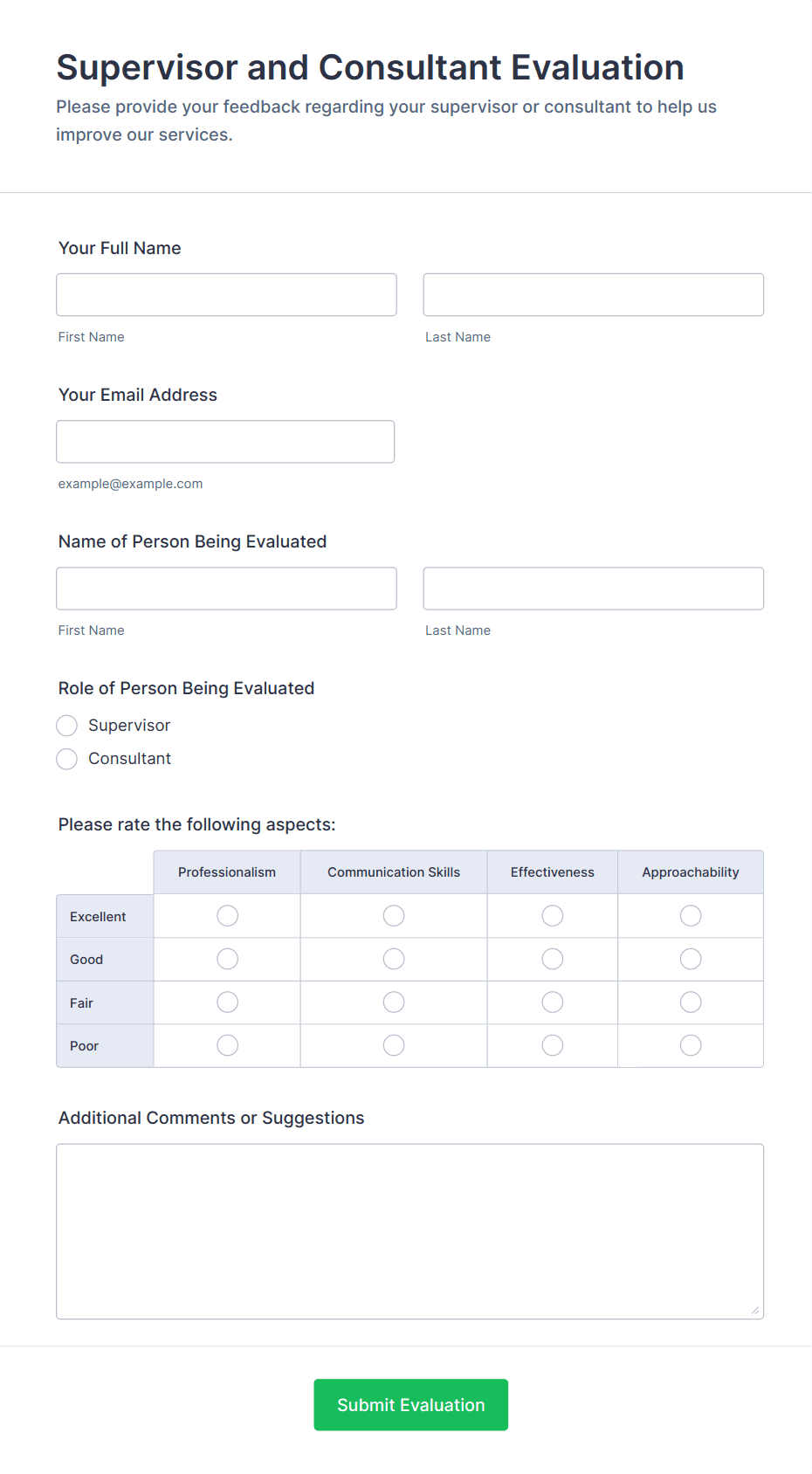Click the First Name field for person being evaluated
The width and height of the screenshot is (812, 1474).
226,588
